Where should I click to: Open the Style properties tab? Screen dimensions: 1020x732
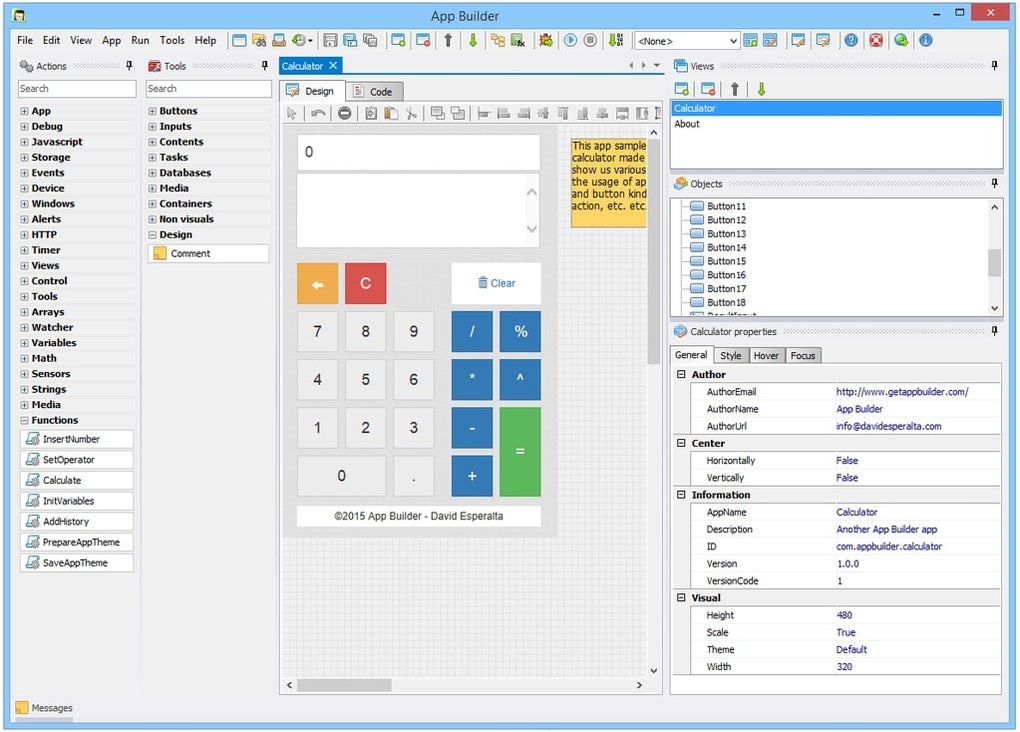[731, 355]
